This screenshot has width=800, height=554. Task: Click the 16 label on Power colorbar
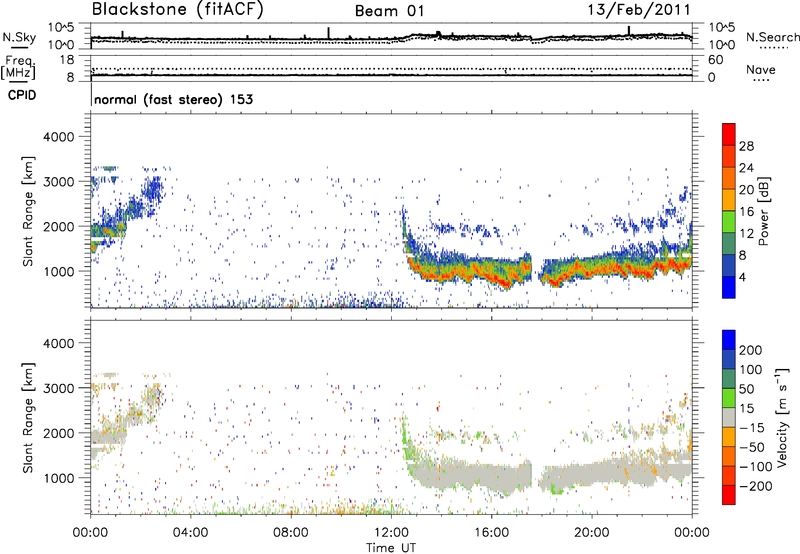click(x=746, y=212)
